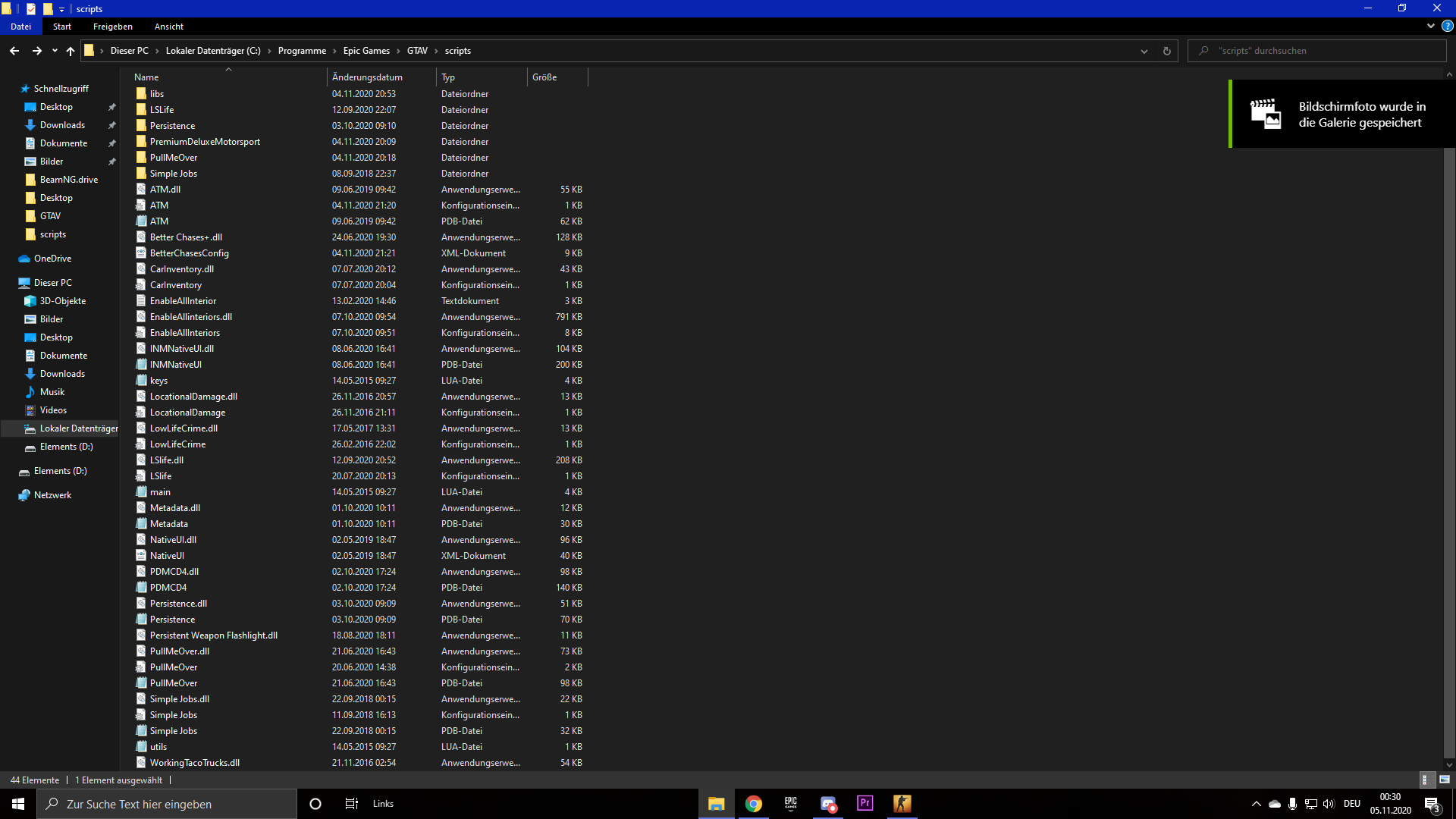The height and width of the screenshot is (819, 1456).
Task: Select the BetterChasesConfig XML file
Action: pyautogui.click(x=189, y=253)
